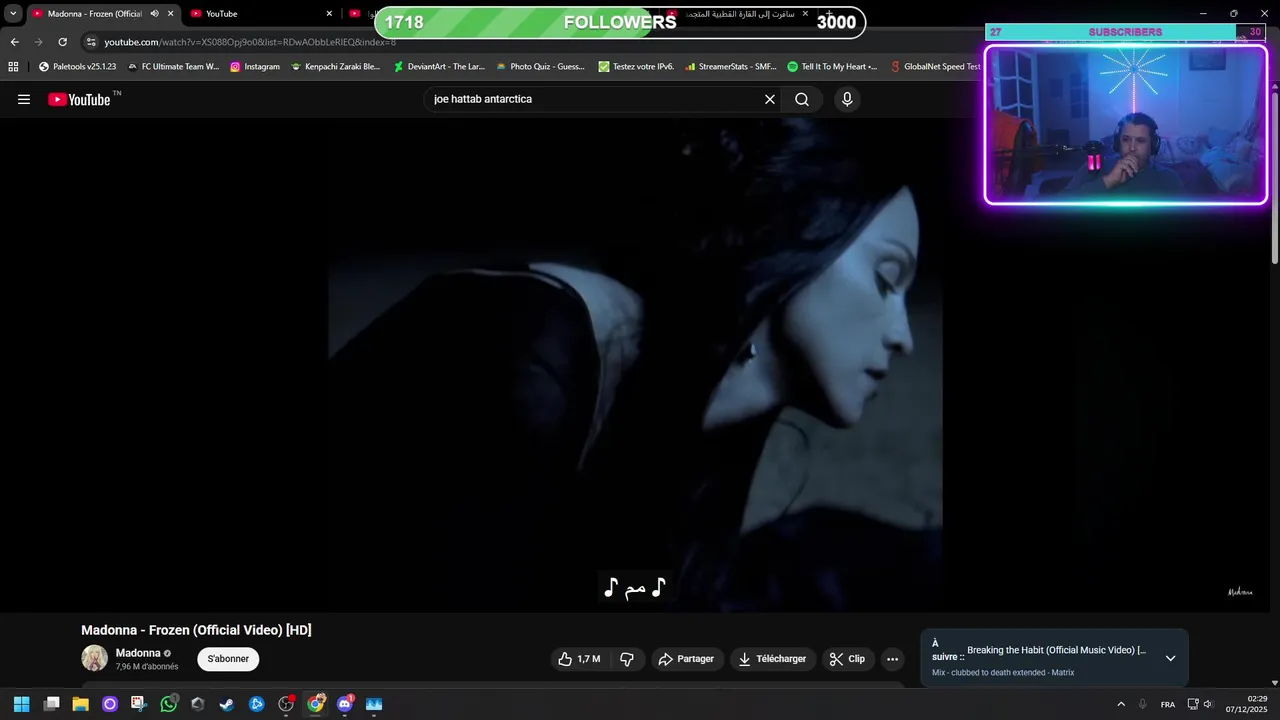Click the FRA language indicator
Viewport: 1280px width, 720px height.
[1167, 704]
